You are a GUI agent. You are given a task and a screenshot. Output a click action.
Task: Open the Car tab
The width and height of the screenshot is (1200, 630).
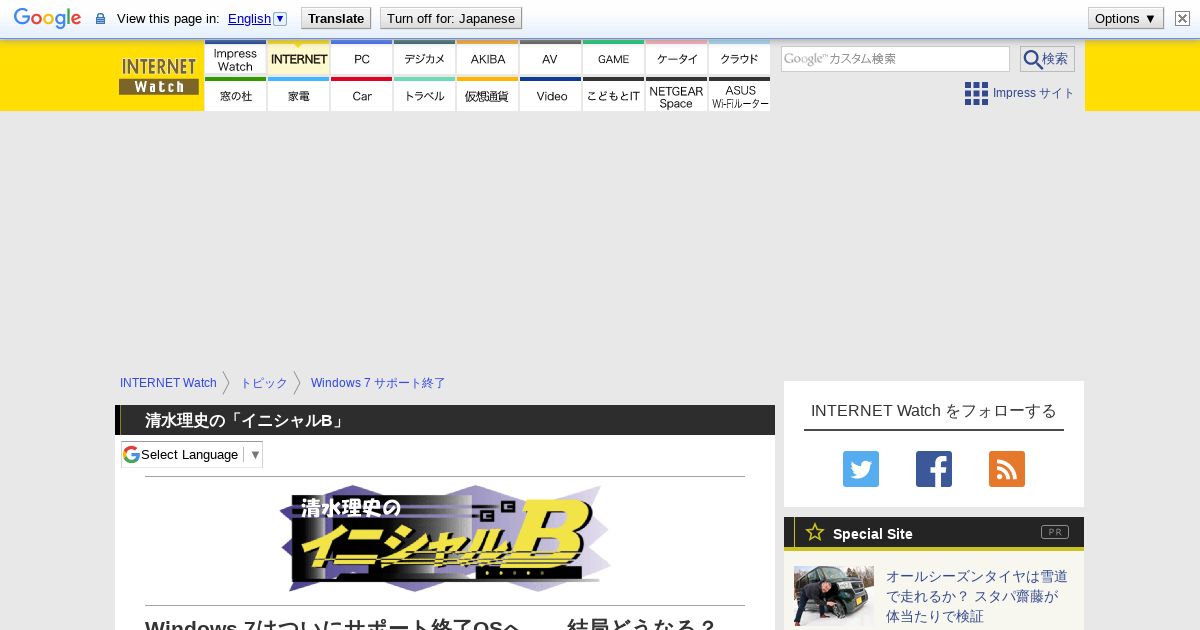pos(361,95)
